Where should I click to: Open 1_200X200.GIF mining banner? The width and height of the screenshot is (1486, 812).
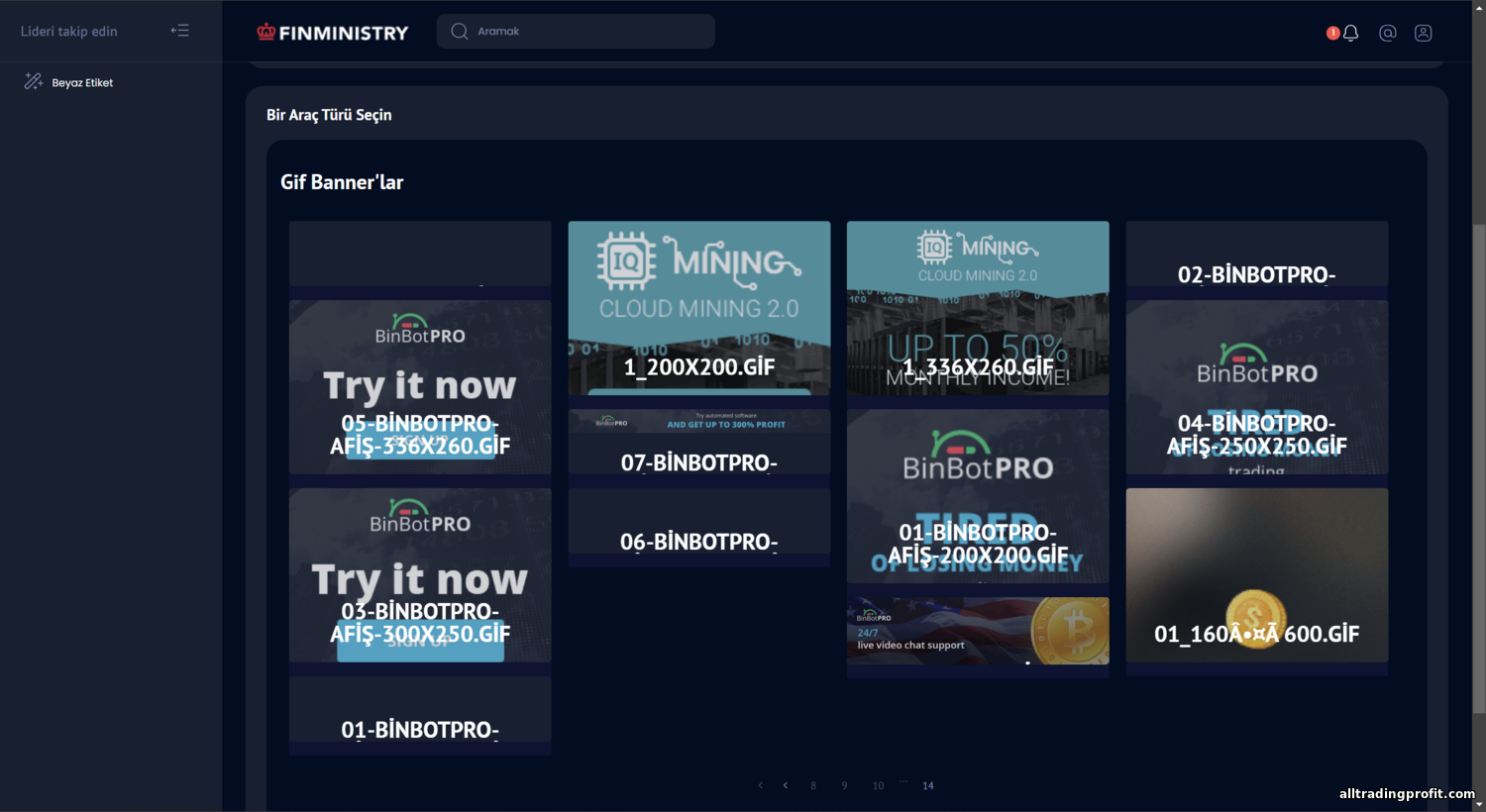(x=699, y=308)
